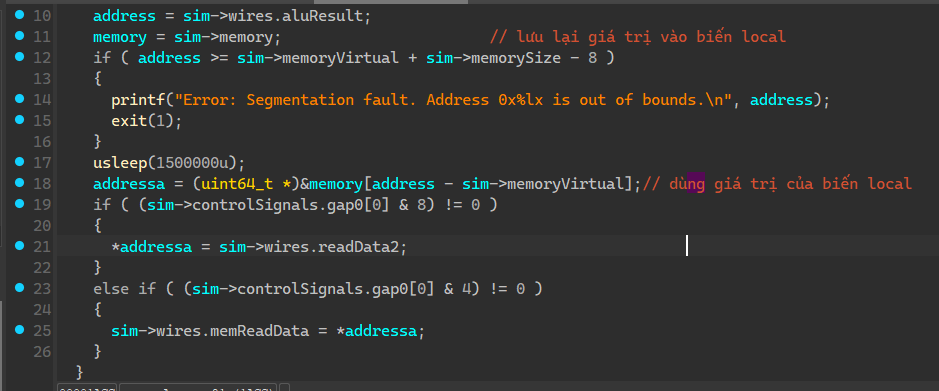Click '*addressa' at end of line 25
Screen dimensions: 939x391
(x=376, y=331)
